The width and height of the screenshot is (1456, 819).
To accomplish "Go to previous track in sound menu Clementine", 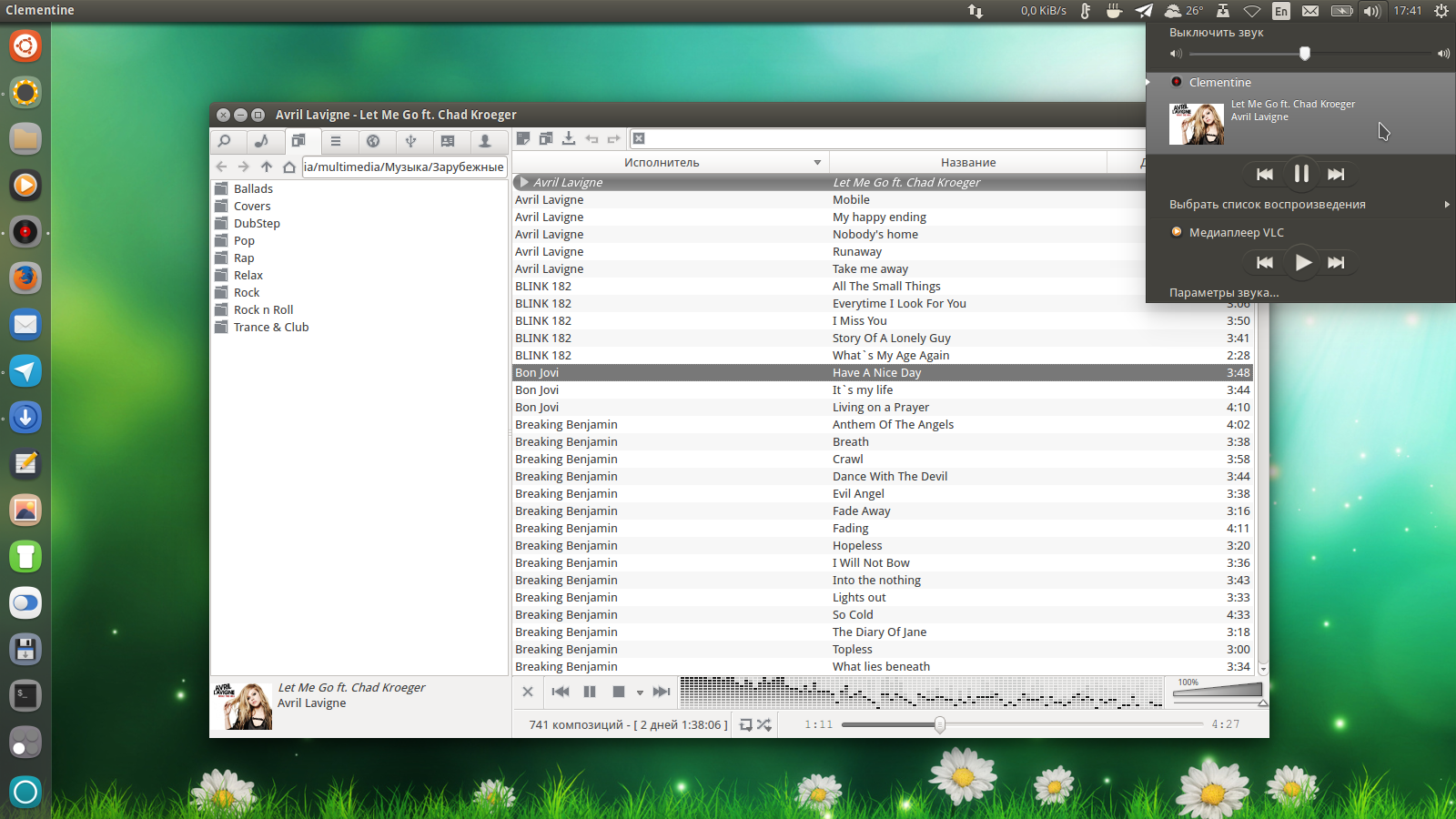I will point(1265,174).
